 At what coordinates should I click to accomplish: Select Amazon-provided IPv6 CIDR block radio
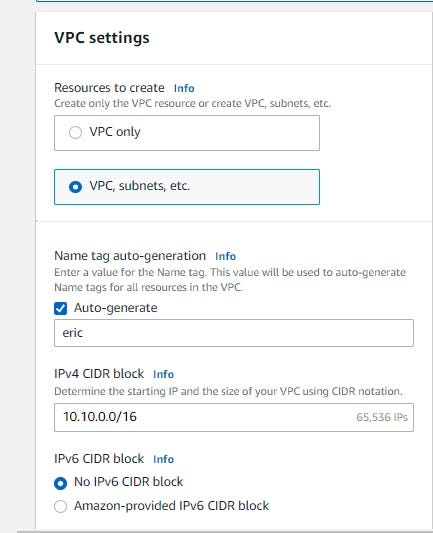pos(60,506)
